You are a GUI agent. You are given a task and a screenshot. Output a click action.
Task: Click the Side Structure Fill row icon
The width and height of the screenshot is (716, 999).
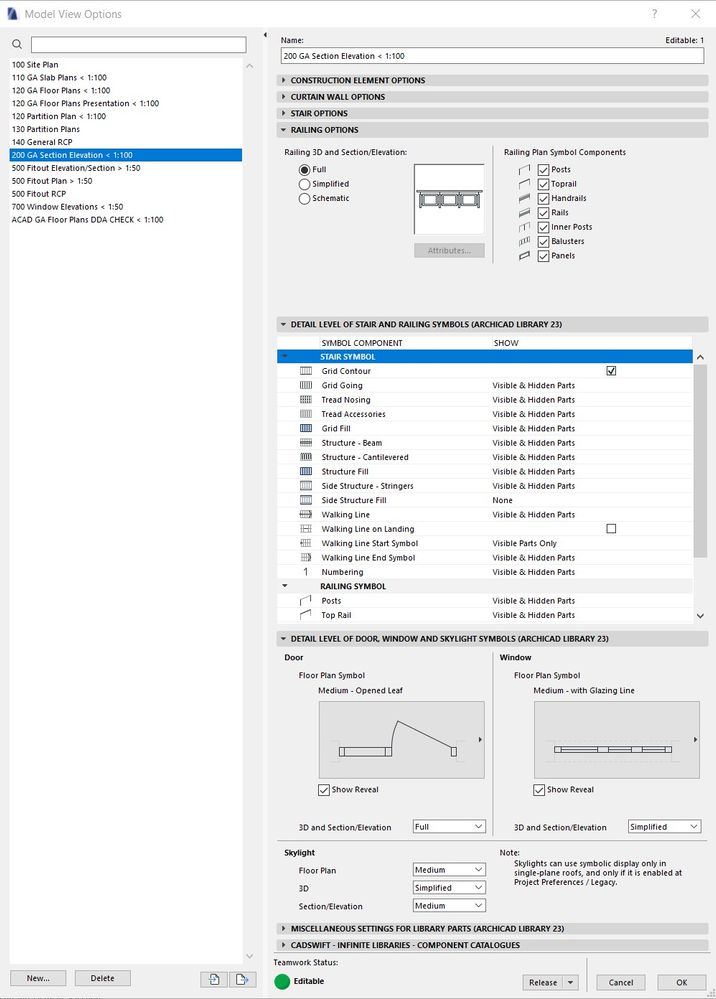[x=306, y=500]
